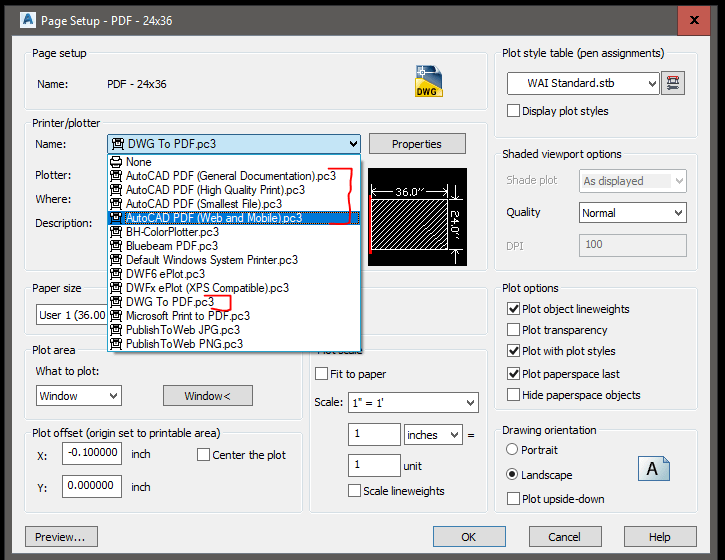Select BH-ColorPlotter.pc3 plotter

click(234, 232)
